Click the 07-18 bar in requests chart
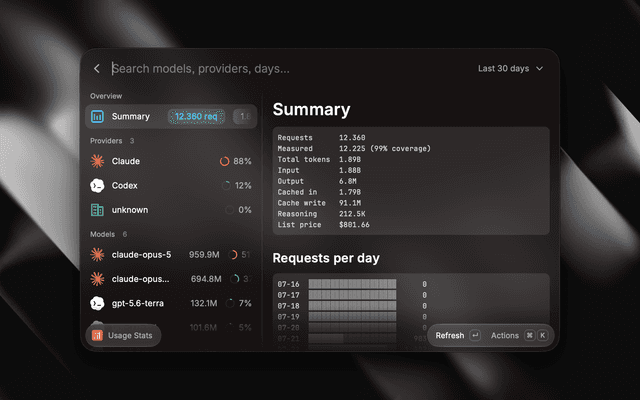Image resolution: width=640 pixels, height=400 pixels. tap(352, 306)
